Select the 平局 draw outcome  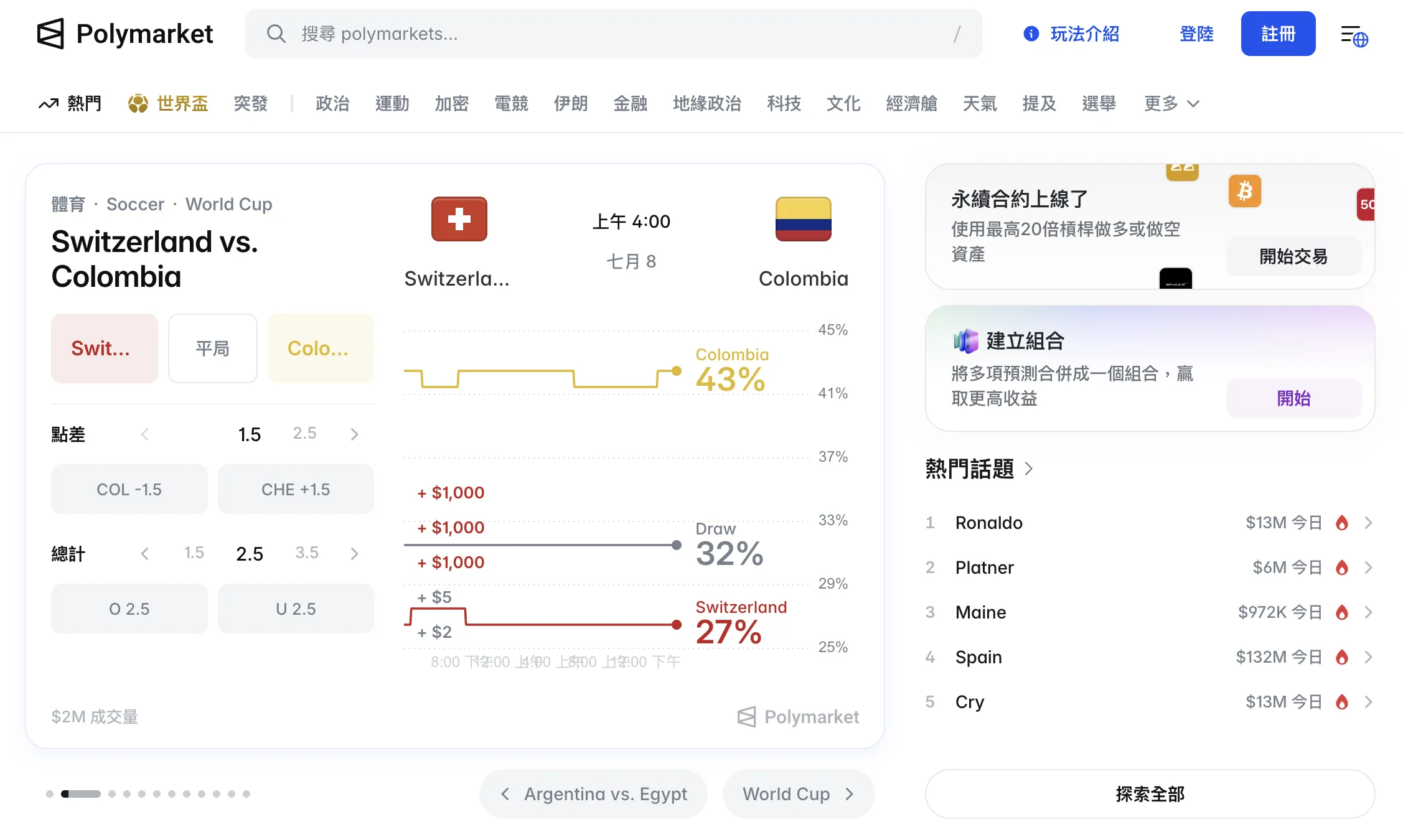click(213, 348)
